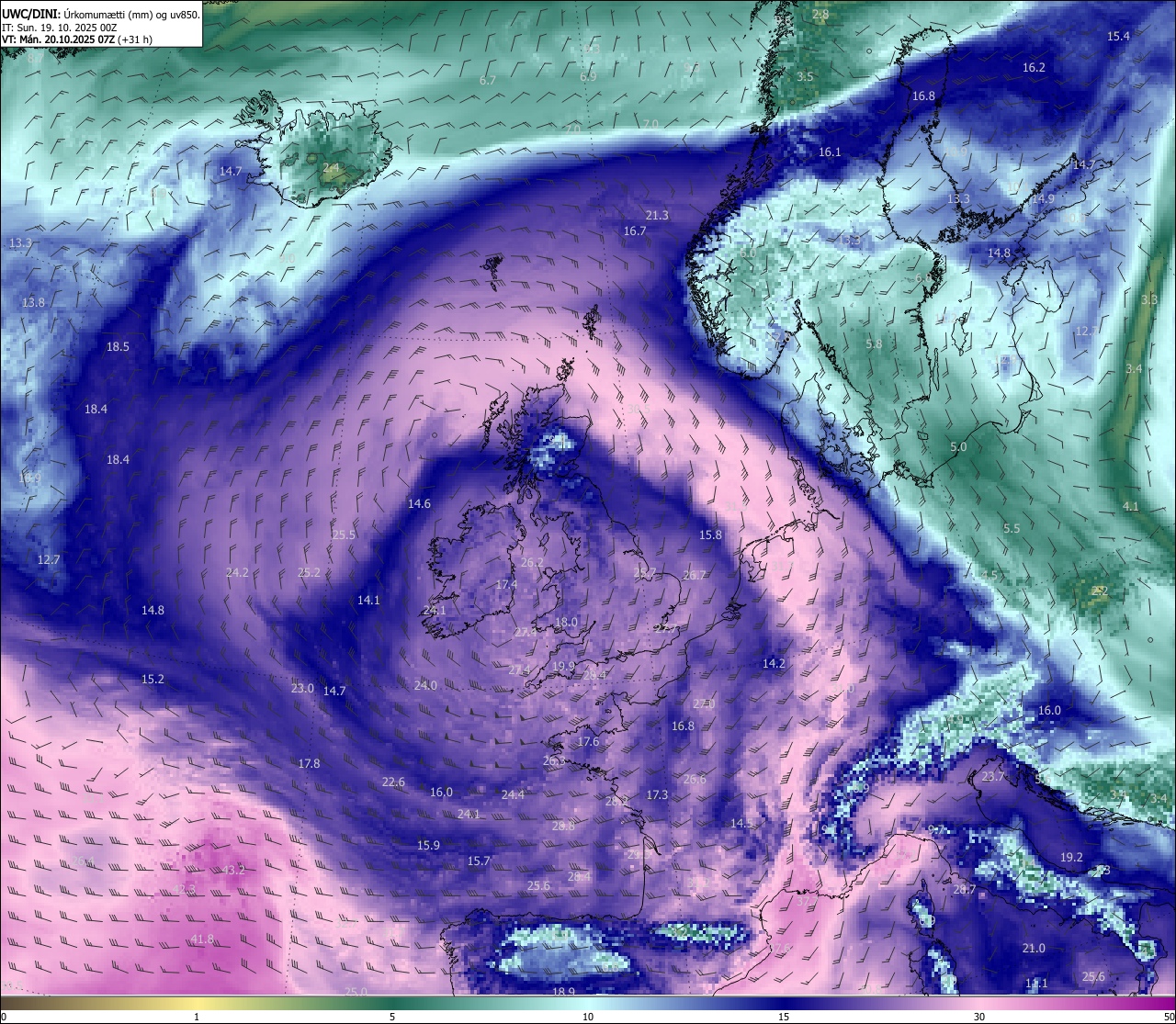The height and width of the screenshot is (1024, 1176).
Task: Click the color scale tick labeled 30
Action: (x=979, y=1017)
